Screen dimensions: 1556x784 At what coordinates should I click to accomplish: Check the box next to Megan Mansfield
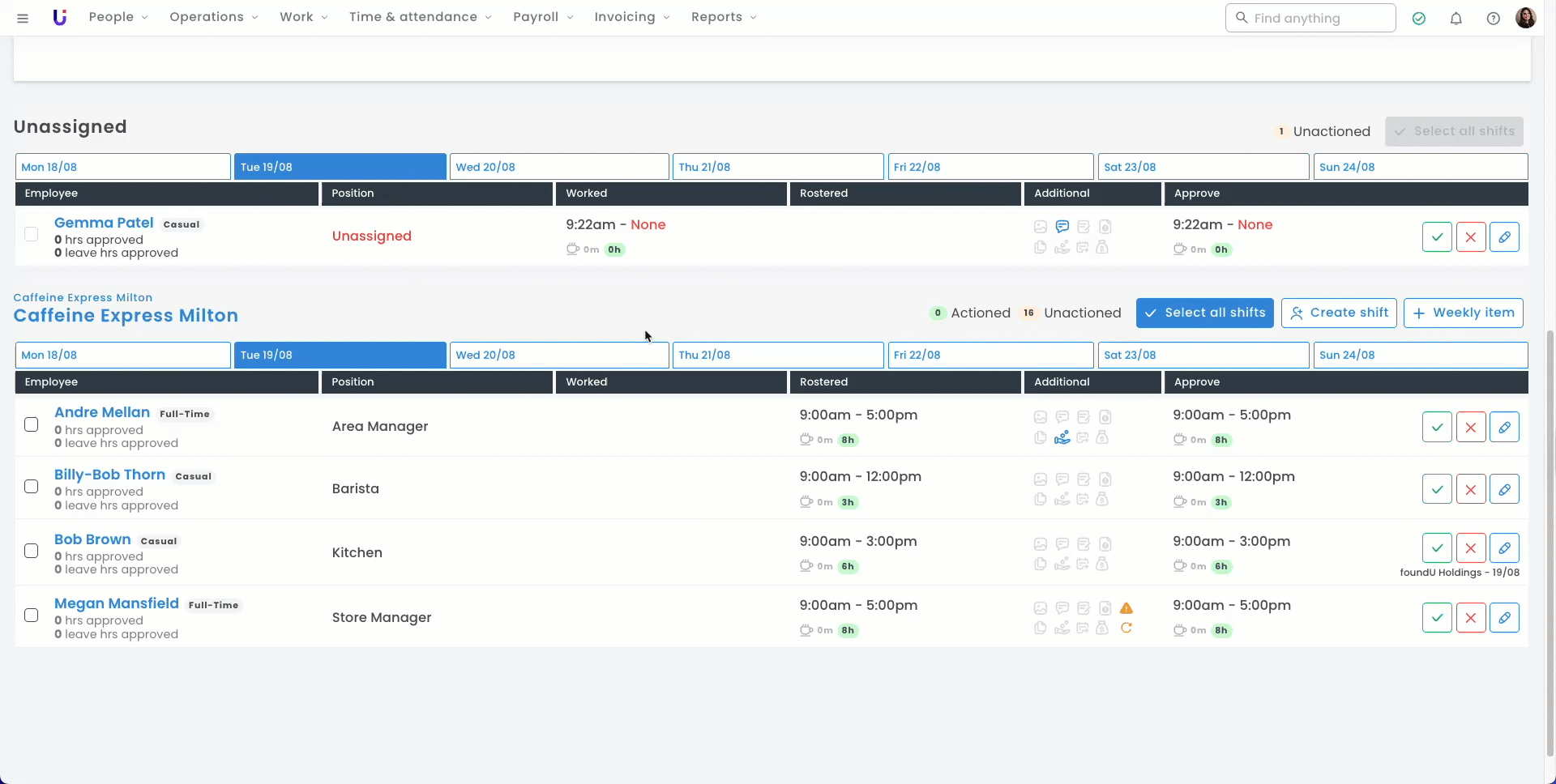(x=32, y=616)
